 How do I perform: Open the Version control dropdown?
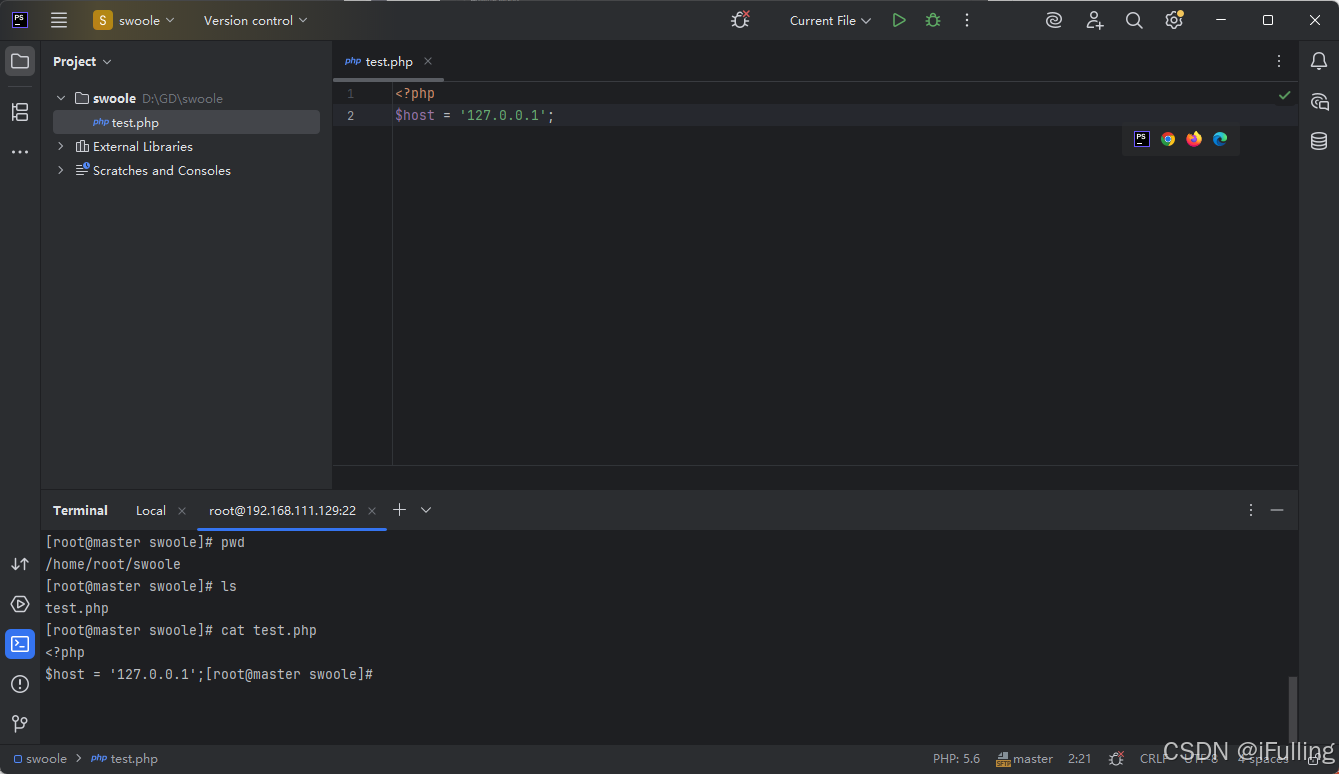click(255, 20)
